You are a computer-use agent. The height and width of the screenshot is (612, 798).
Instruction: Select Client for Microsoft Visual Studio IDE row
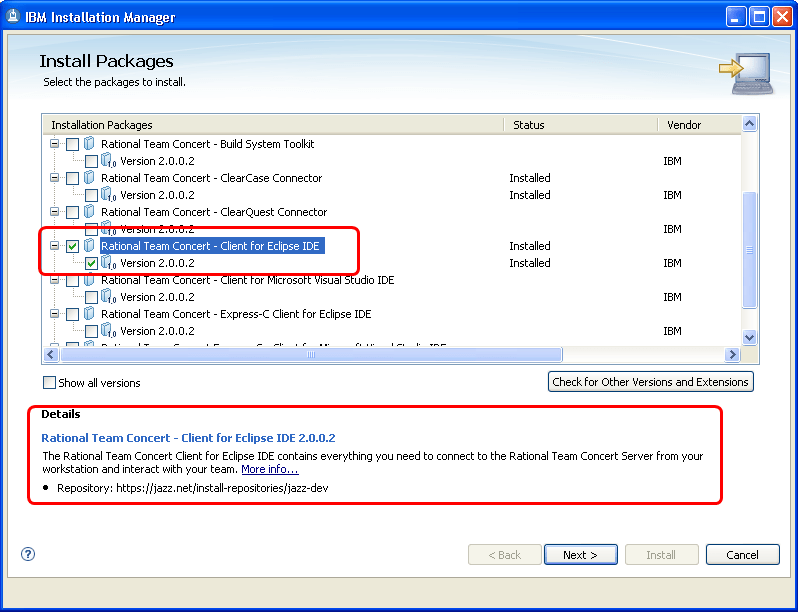(248, 280)
